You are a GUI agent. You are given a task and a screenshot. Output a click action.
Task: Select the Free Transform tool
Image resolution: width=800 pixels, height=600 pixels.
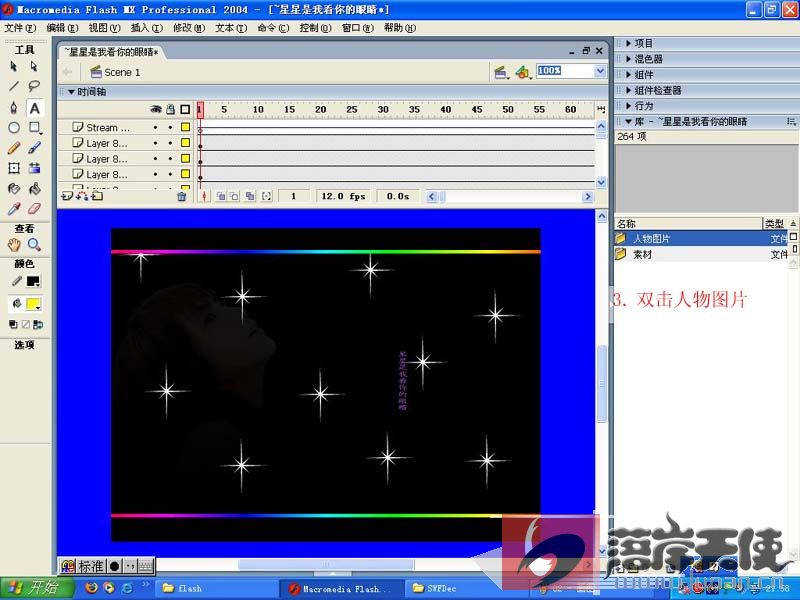point(14,168)
